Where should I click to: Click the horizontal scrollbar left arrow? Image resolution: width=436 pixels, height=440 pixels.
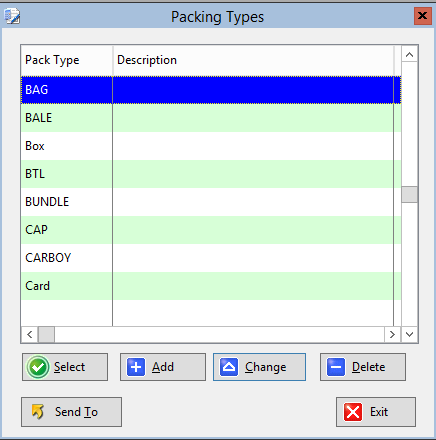pos(29,334)
